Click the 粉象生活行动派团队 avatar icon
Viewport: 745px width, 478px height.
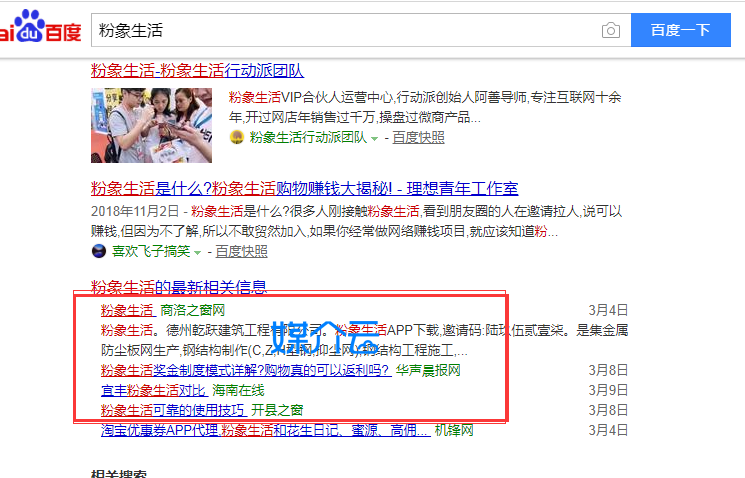tap(237, 138)
